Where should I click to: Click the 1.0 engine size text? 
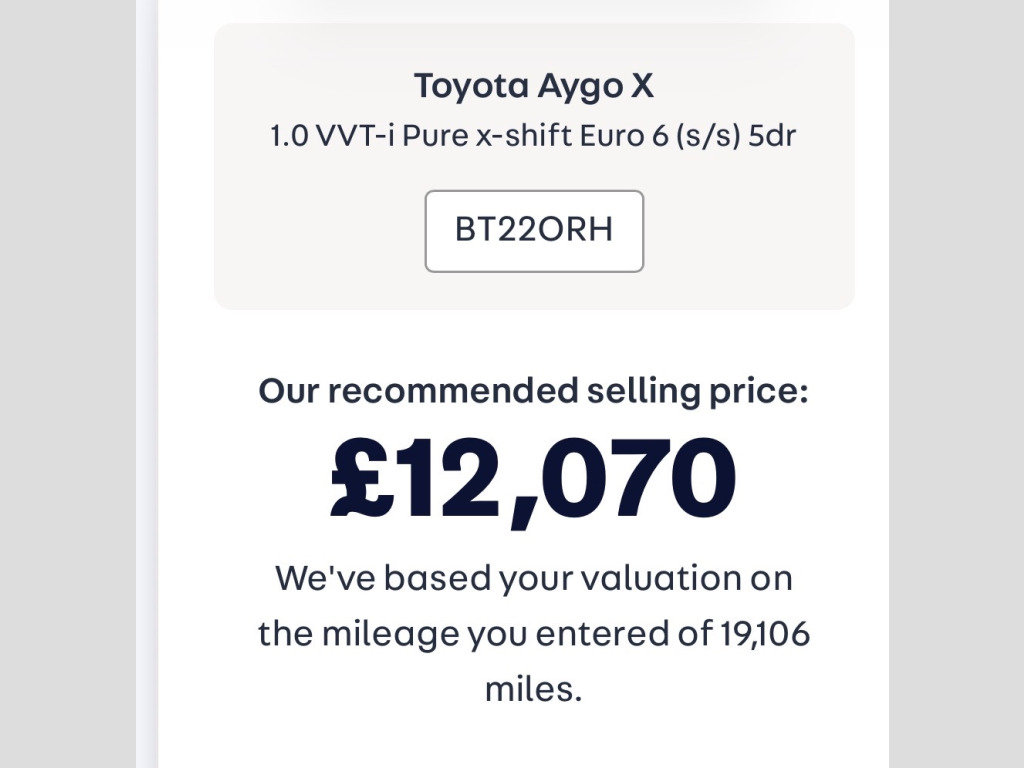coord(289,135)
